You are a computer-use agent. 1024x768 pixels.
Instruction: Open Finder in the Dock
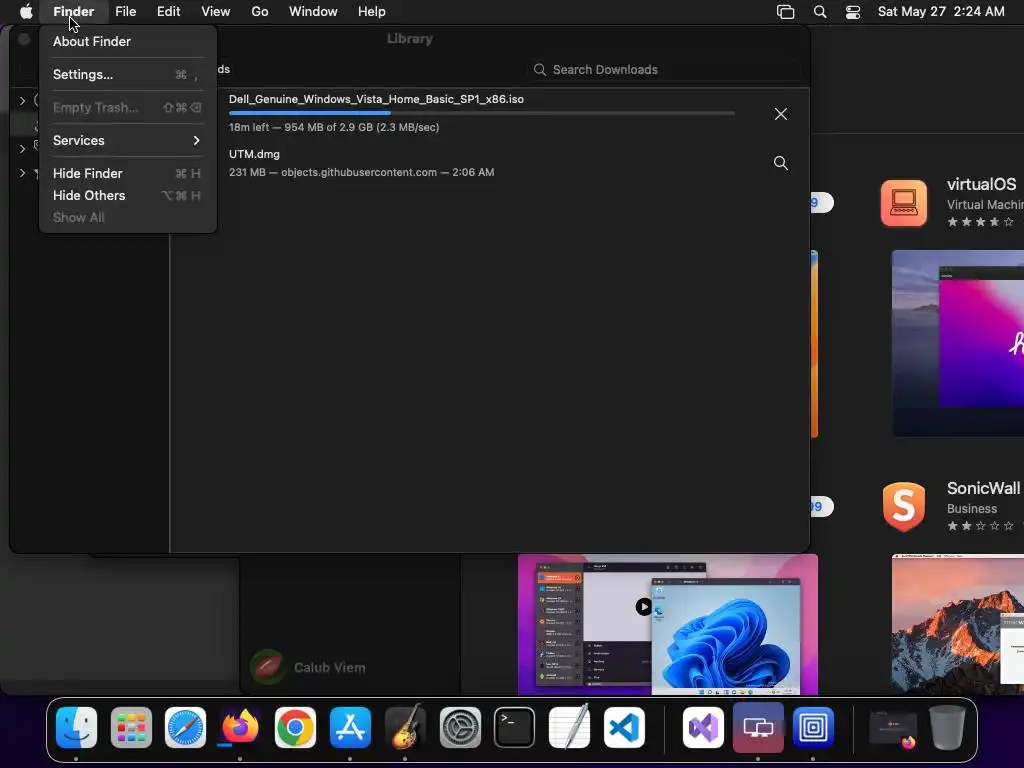pyautogui.click(x=76, y=727)
